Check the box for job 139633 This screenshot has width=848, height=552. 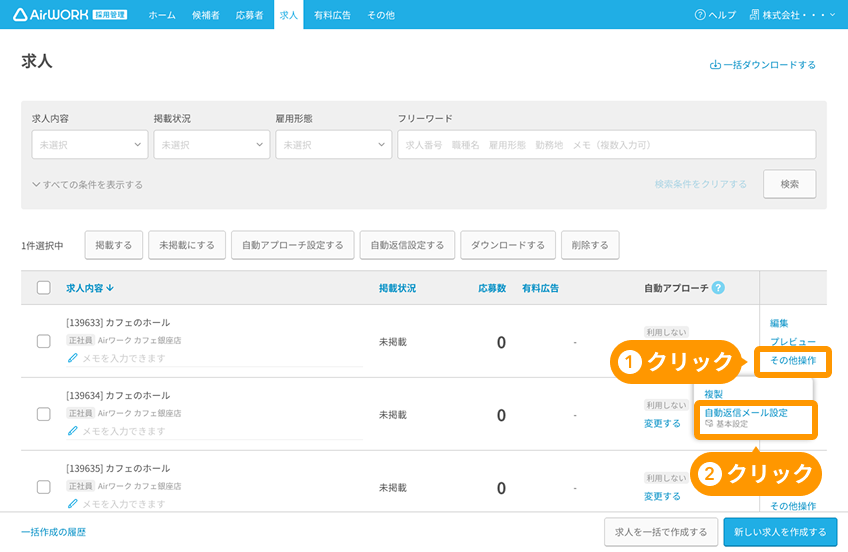pyautogui.click(x=44, y=341)
